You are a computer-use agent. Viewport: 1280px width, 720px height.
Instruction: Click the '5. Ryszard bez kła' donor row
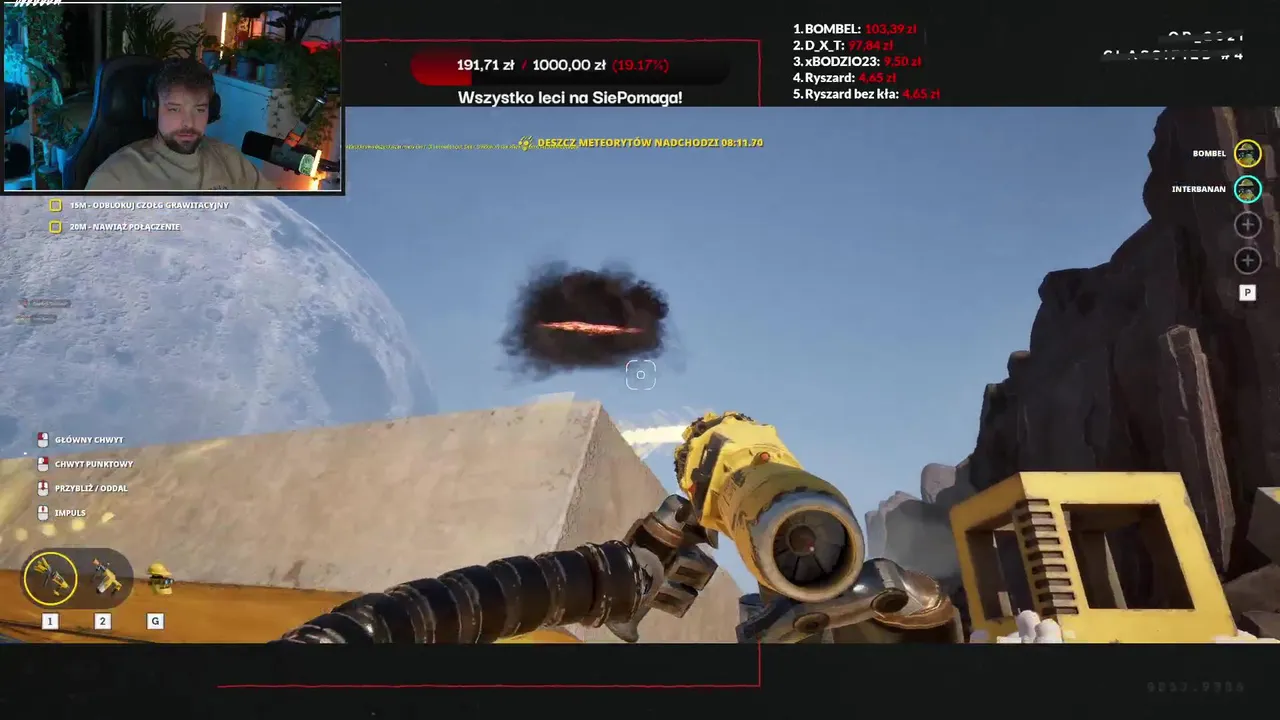click(x=866, y=94)
